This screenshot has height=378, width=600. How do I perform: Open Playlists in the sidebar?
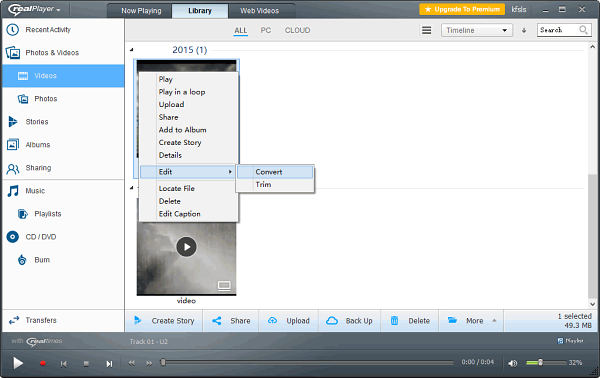(63, 213)
